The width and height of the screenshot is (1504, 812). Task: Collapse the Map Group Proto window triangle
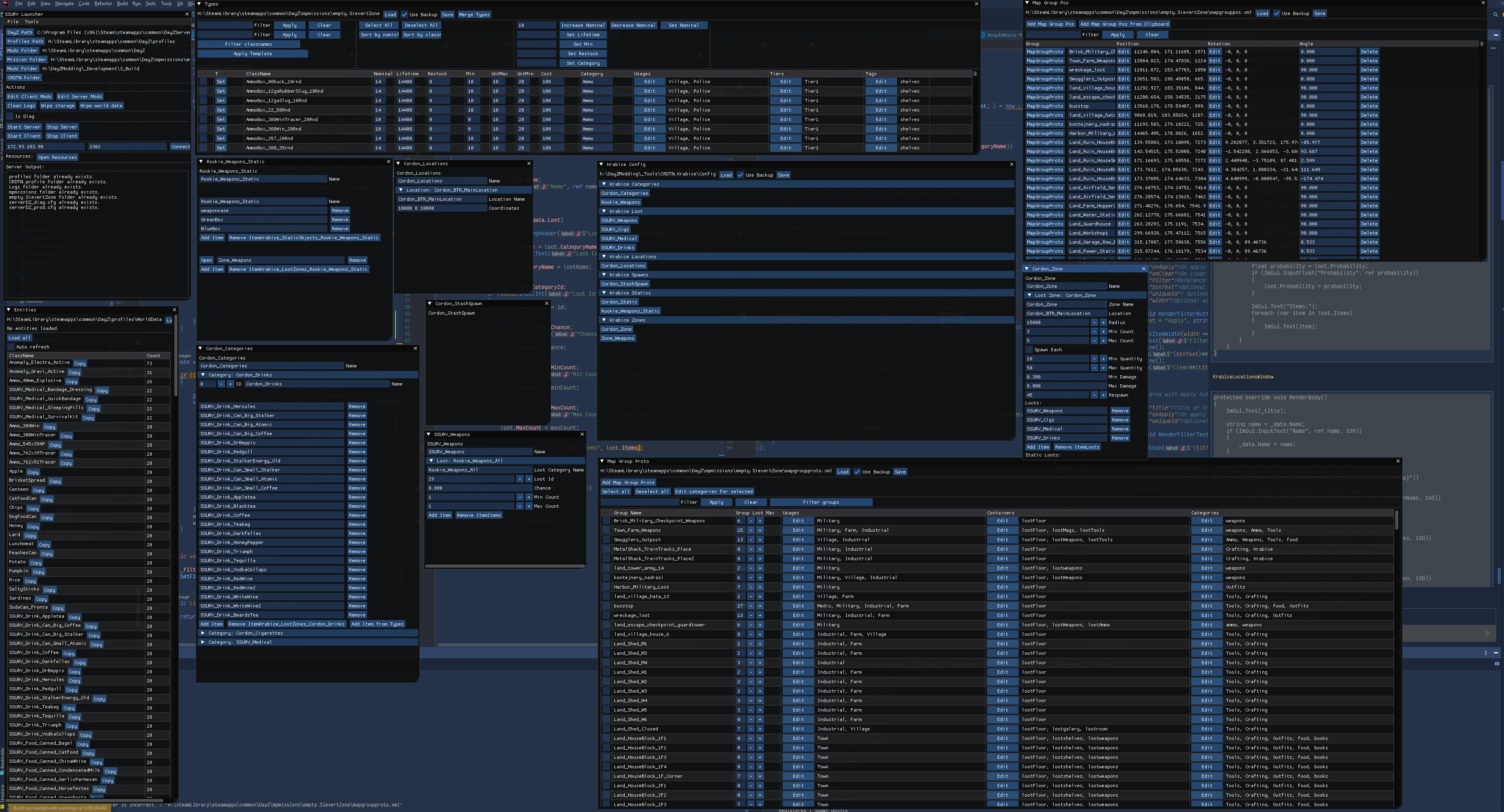603,461
